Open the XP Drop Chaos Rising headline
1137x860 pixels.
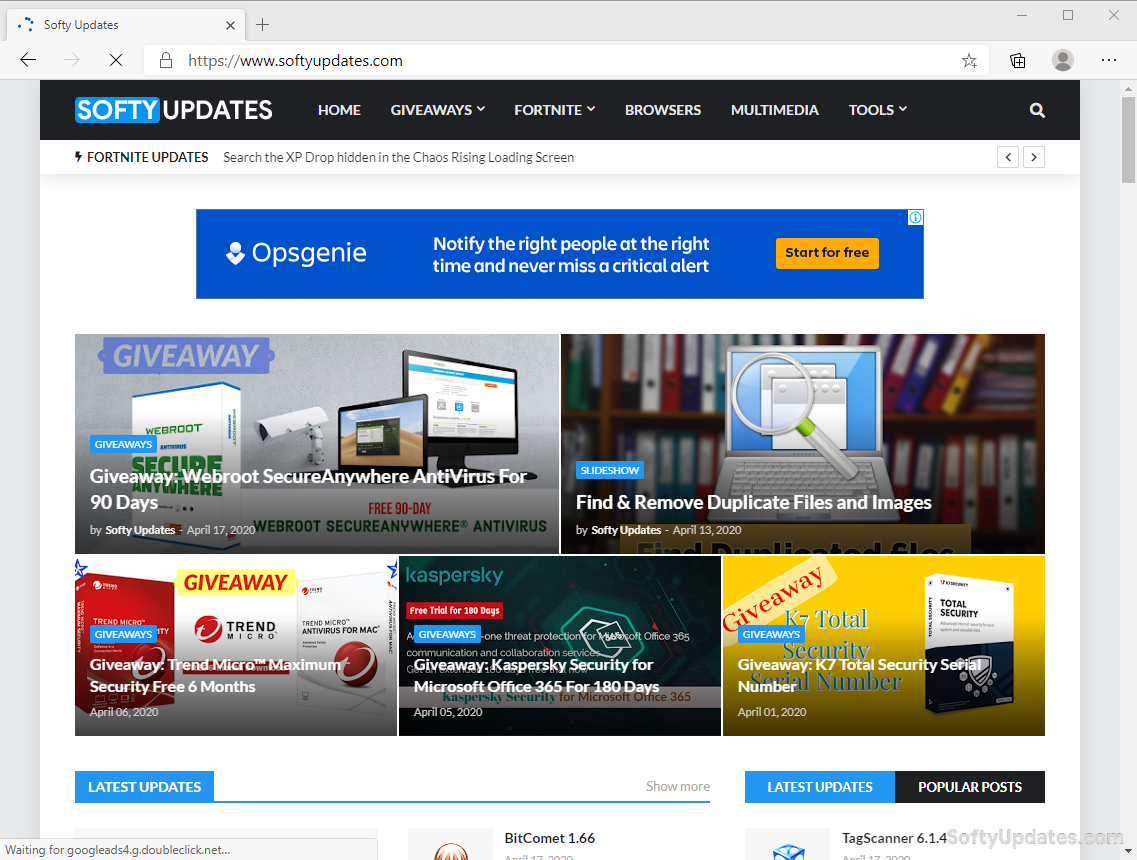(398, 157)
